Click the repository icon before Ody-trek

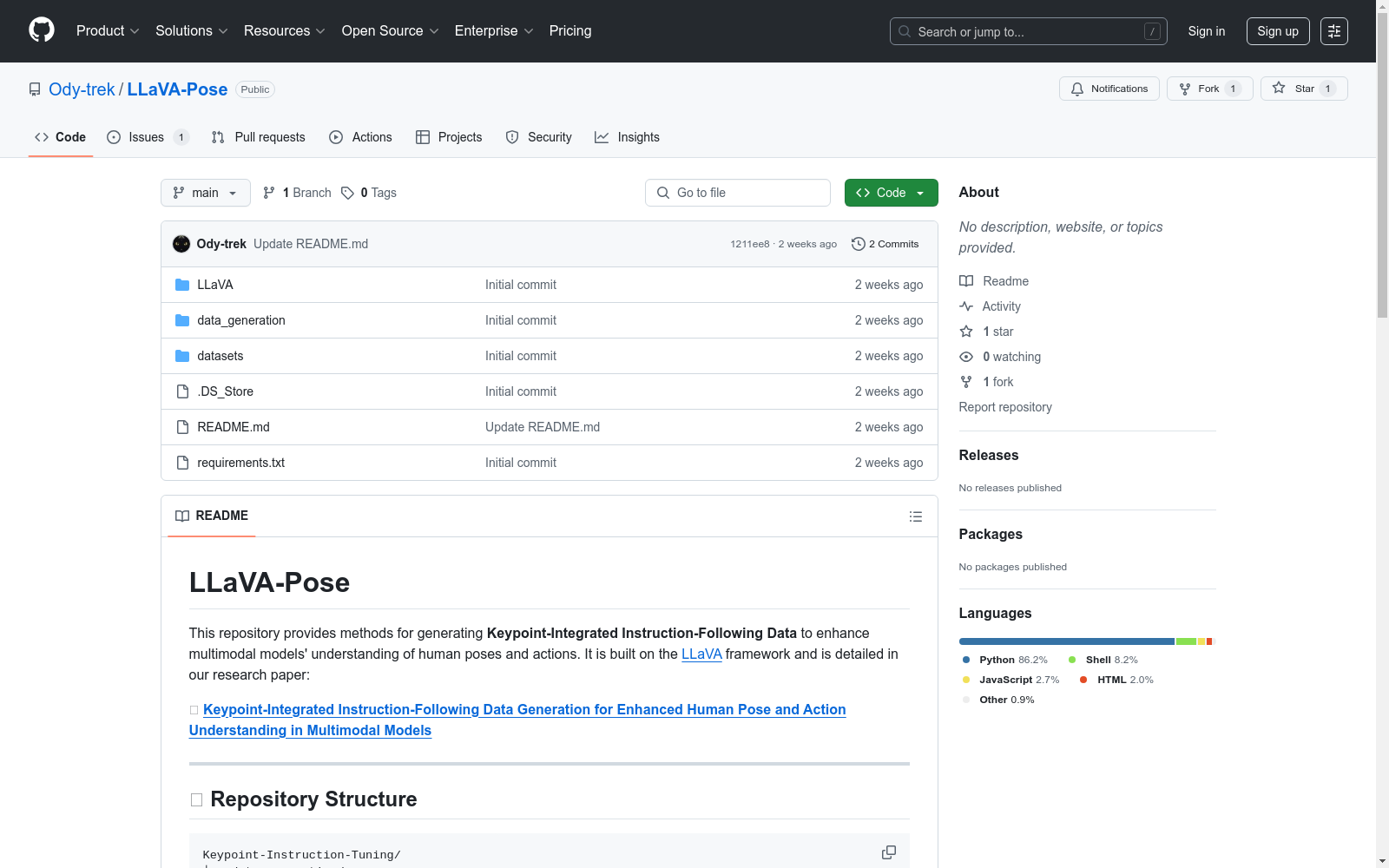tap(35, 89)
